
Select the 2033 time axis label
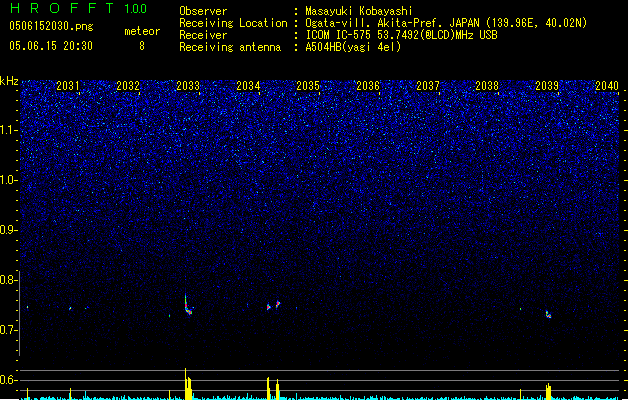(x=188, y=86)
